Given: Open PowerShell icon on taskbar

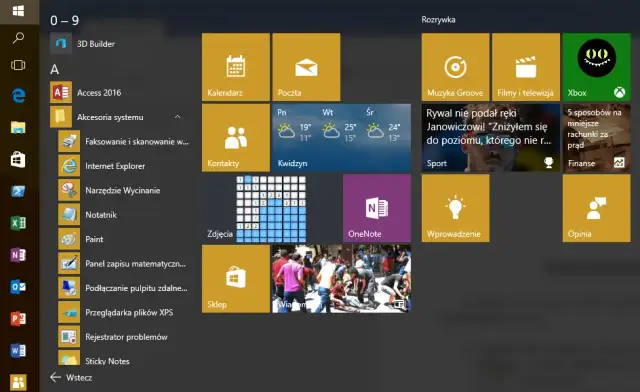Looking at the screenshot, I should pyautogui.click(x=18, y=191).
